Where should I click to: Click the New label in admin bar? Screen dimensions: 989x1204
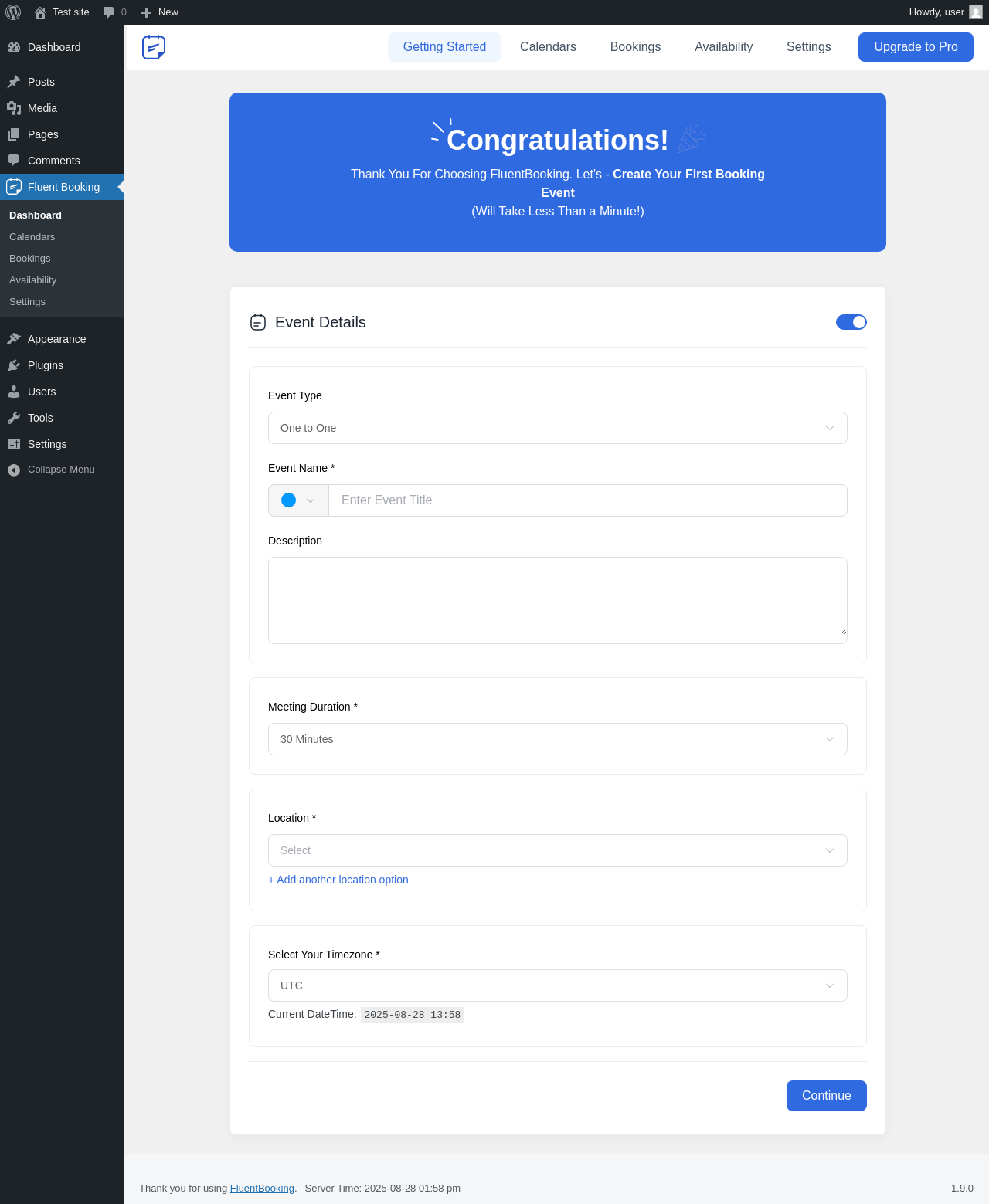168,12
